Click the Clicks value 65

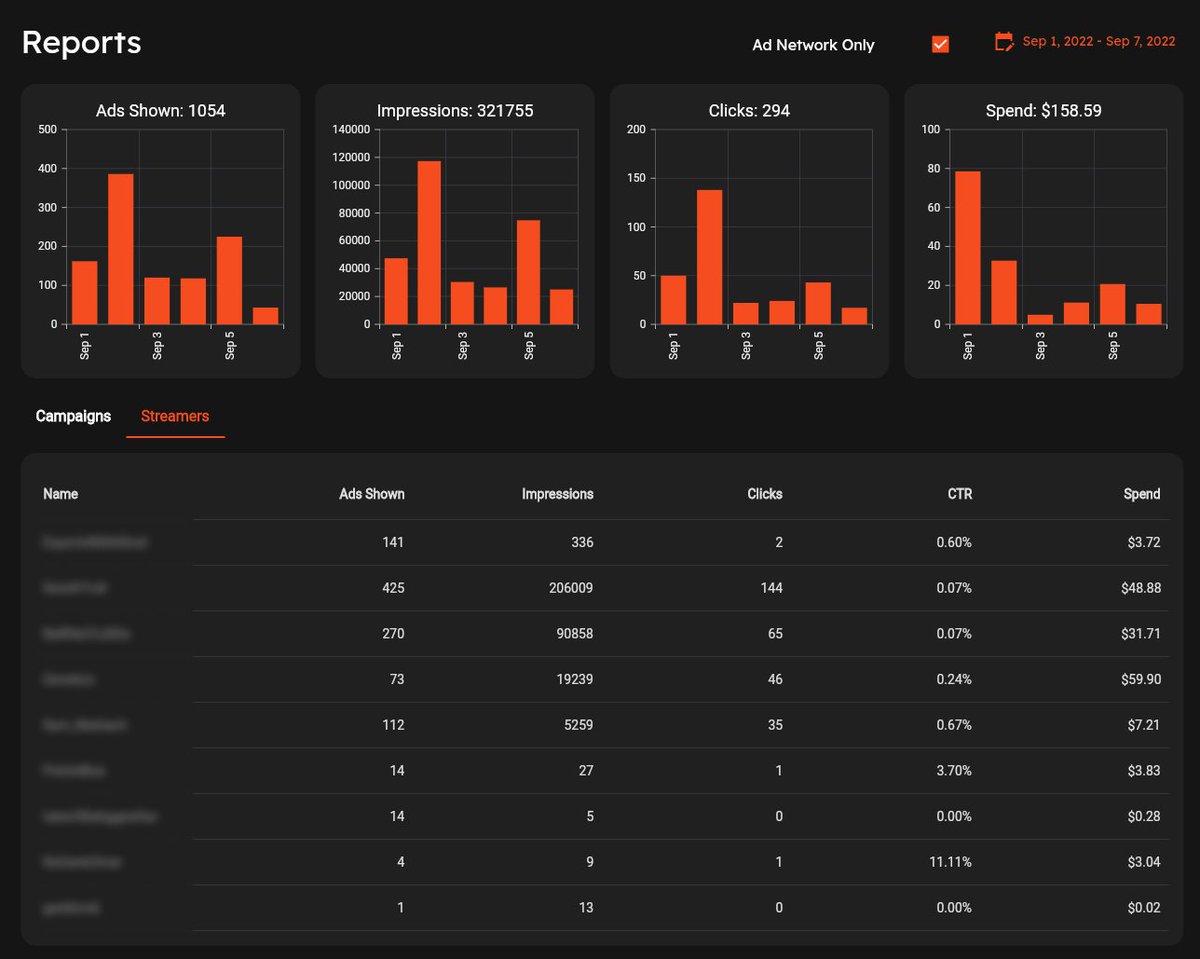point(775,634)
